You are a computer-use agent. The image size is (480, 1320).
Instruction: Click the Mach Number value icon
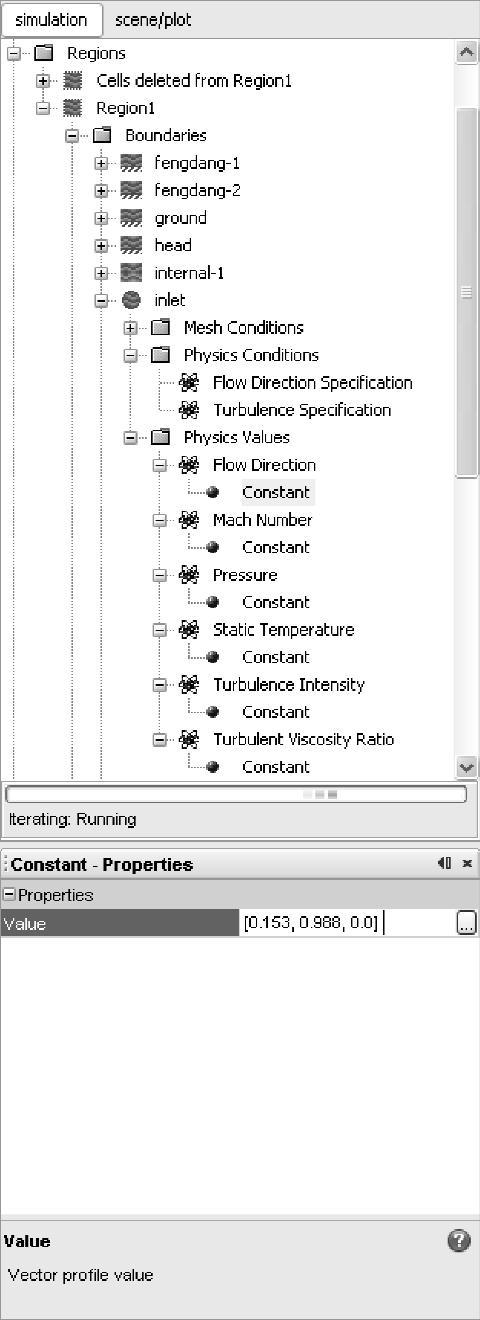pyautogui.click(x=189, y=520)
